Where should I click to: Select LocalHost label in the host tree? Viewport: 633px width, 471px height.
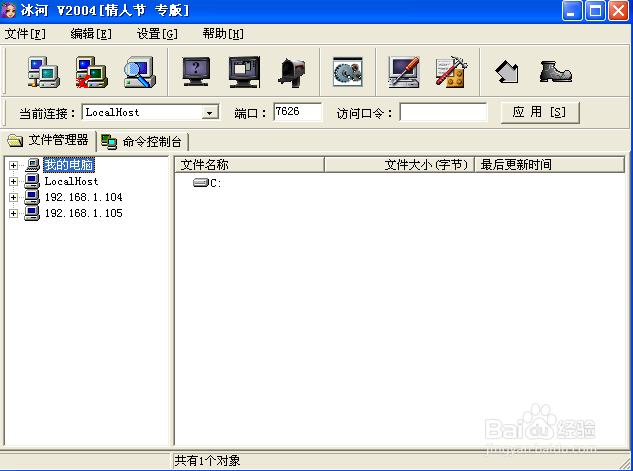(71, 181)
